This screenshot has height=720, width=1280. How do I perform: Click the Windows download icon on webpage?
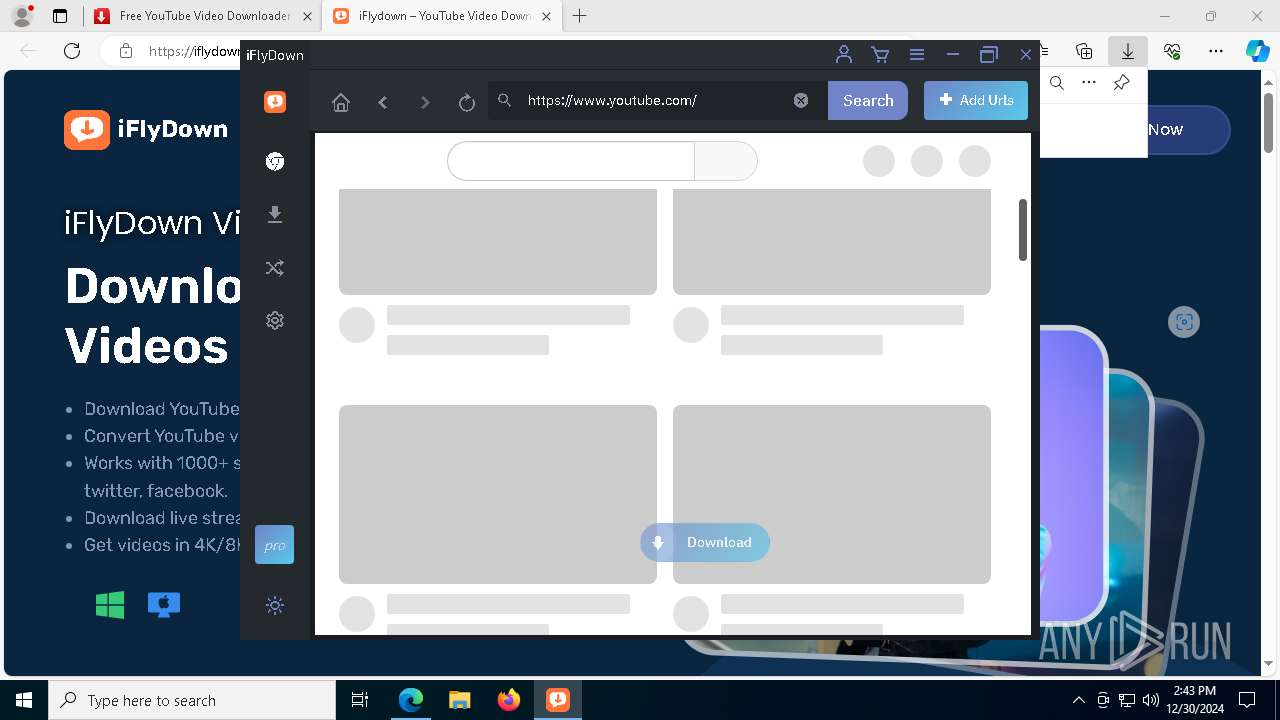click(110, 604)
